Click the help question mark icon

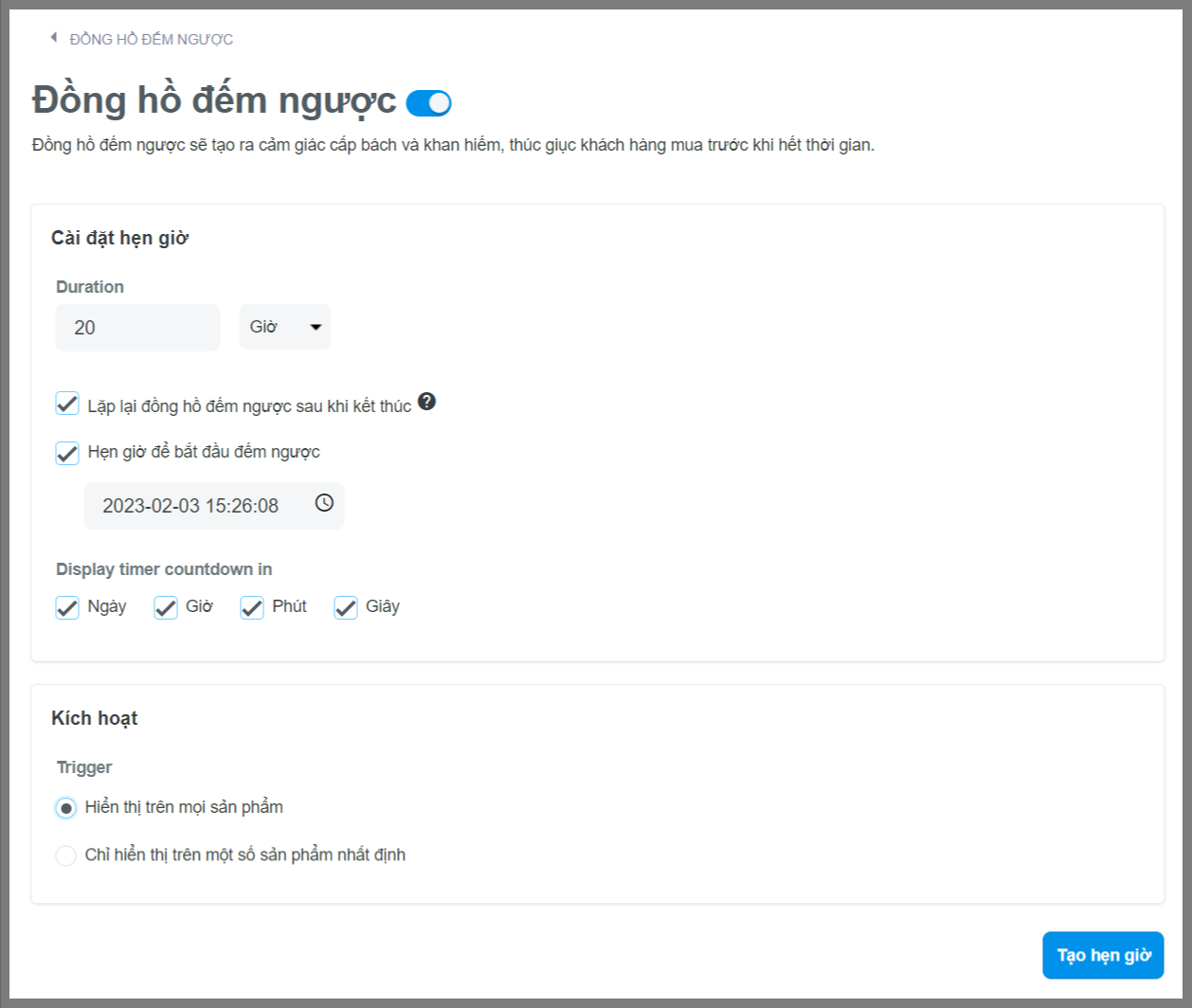click(426, 403)
